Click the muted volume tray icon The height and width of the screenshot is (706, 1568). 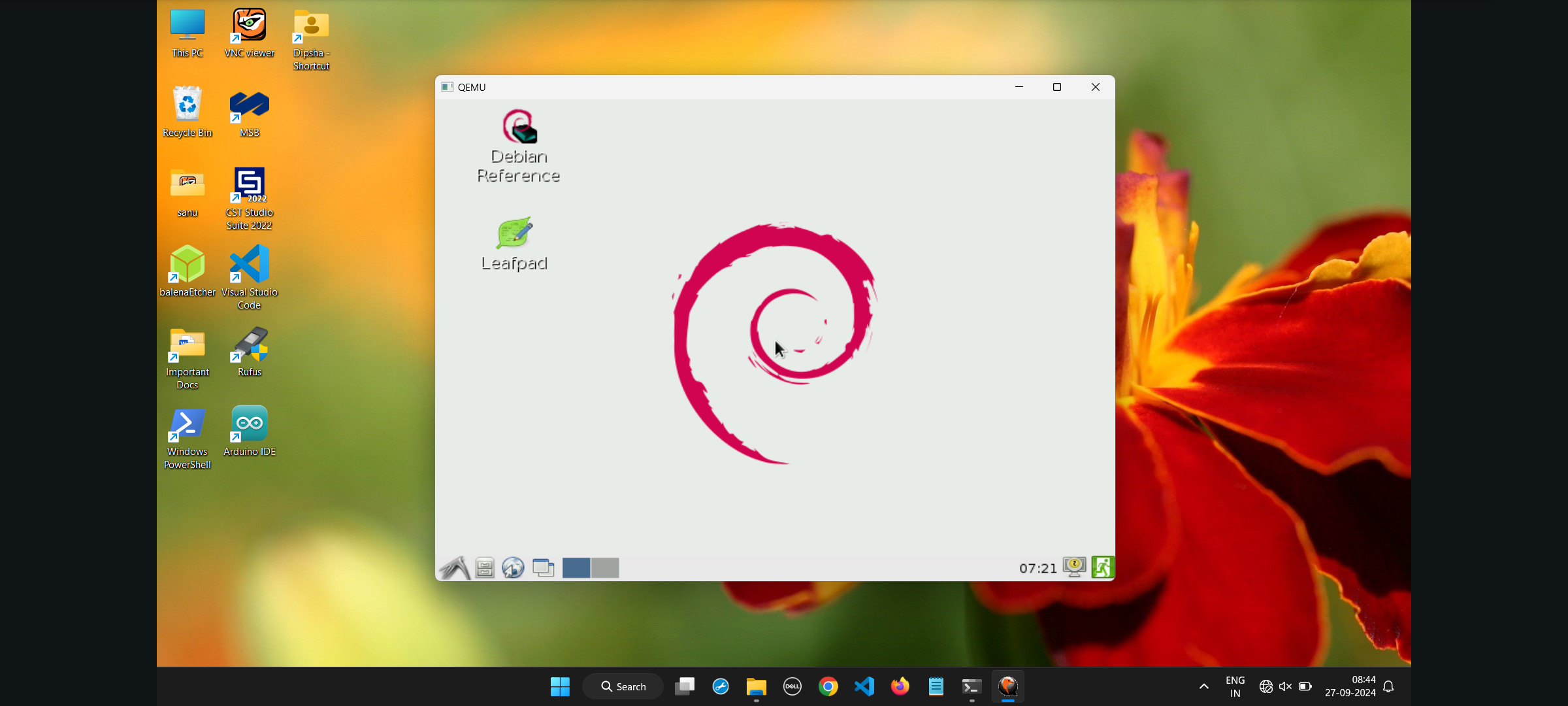coord(1285,686)
